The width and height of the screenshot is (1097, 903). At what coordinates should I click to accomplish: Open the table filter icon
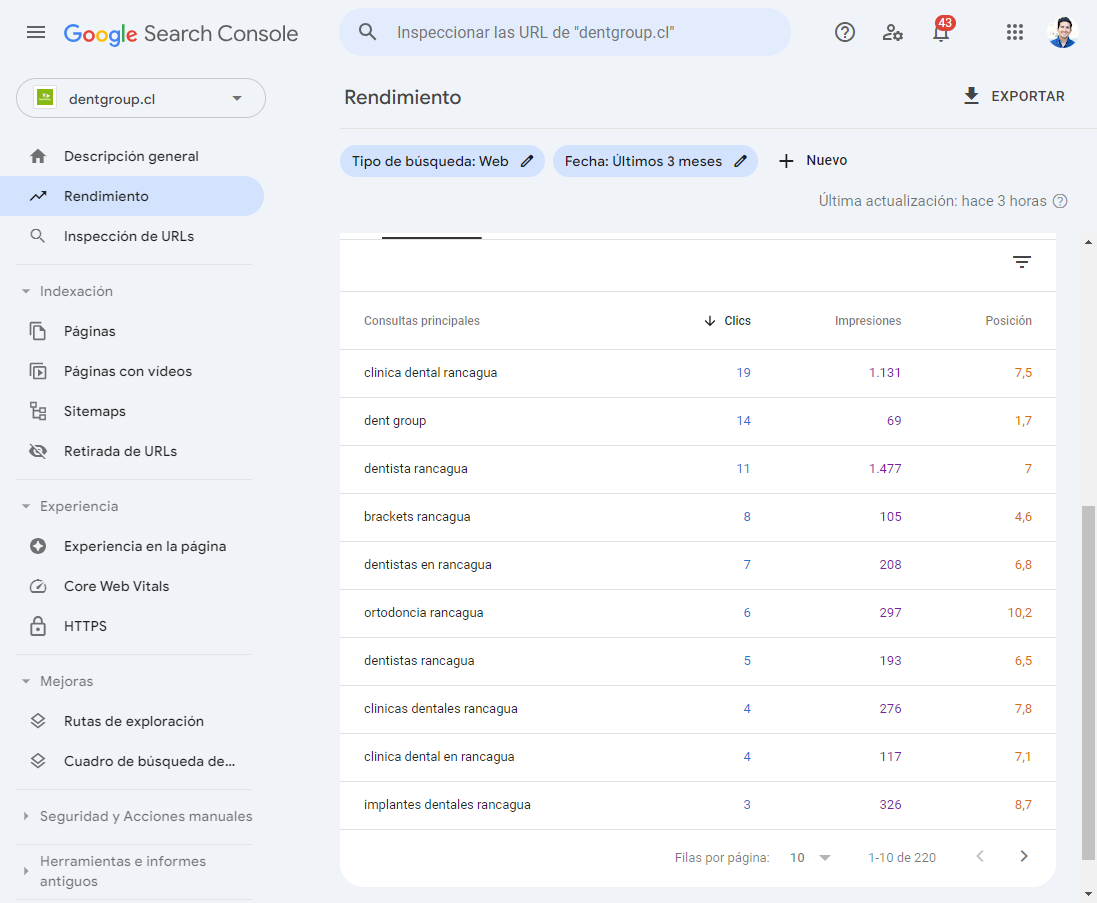tap(1022, 261)
